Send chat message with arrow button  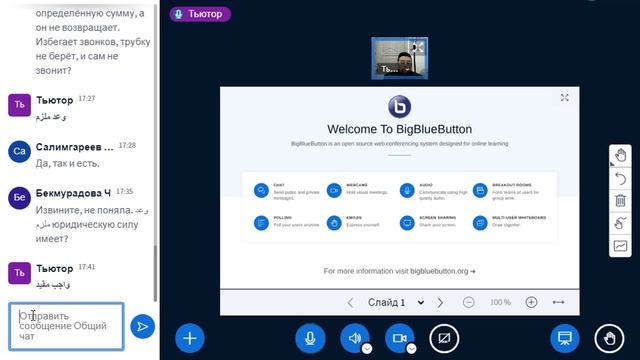(142, 327)
